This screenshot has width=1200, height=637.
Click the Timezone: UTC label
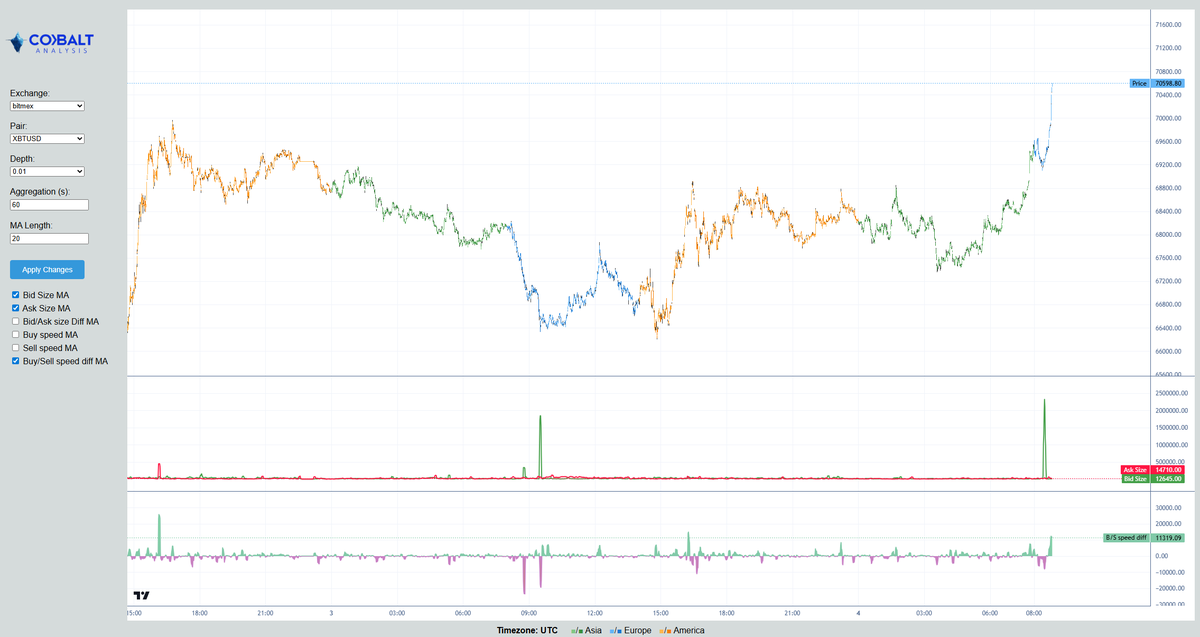(x=525, y=631)
